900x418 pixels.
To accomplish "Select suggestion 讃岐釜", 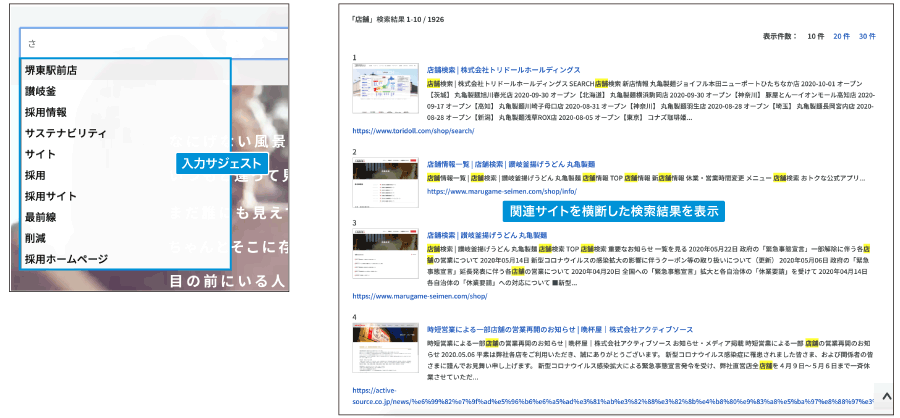I will click(x=125, y=91).
